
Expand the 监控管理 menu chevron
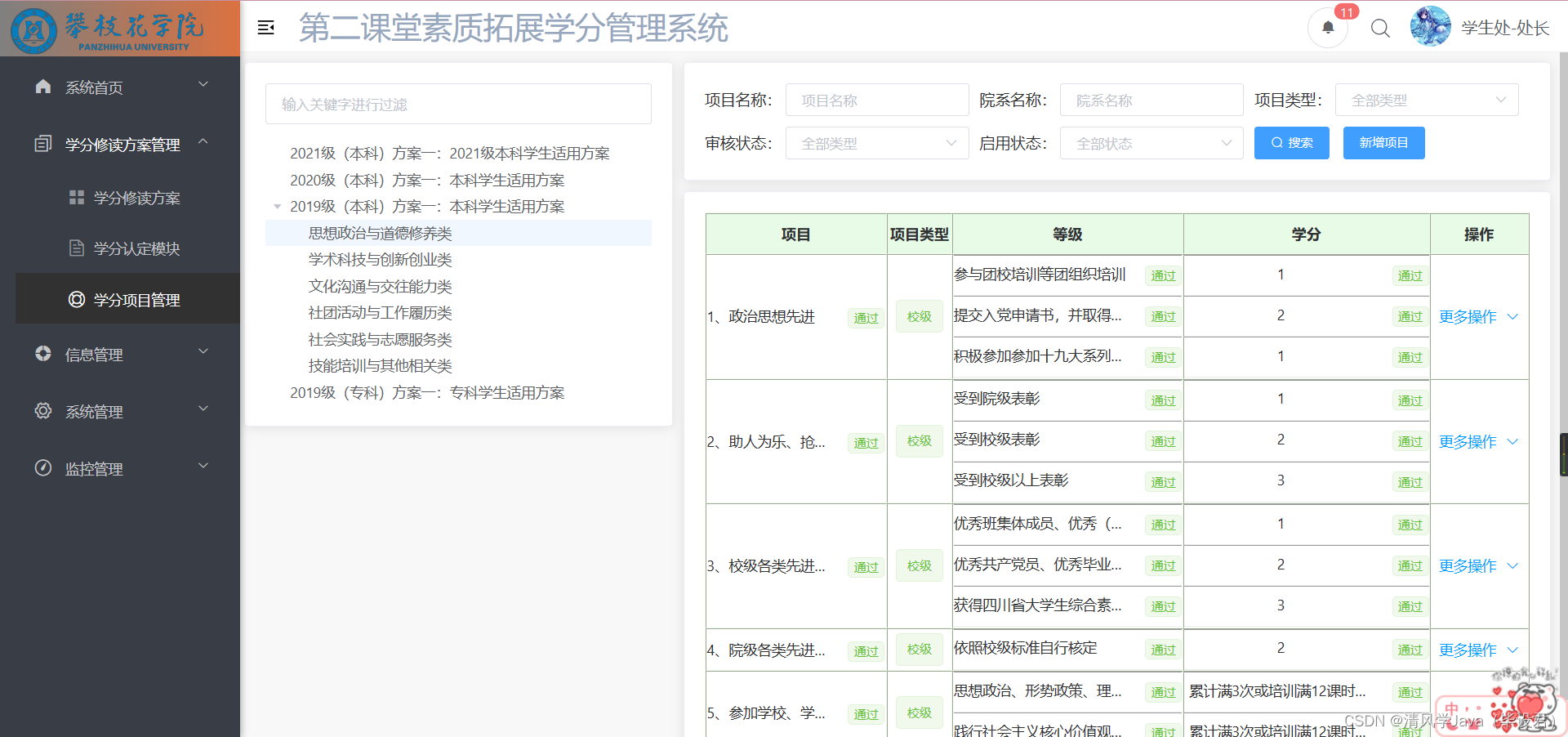(x=203, y=466)
